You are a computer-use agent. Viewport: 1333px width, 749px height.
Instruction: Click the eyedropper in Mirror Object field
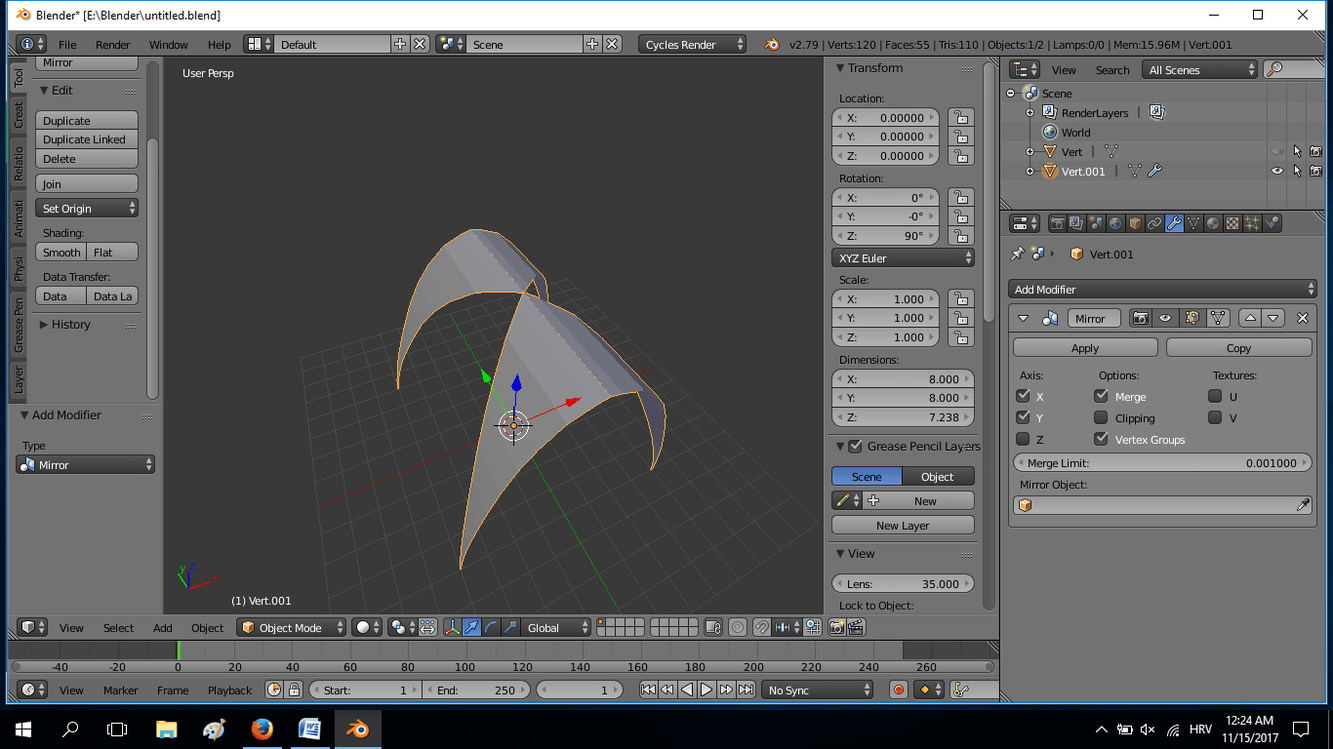(1302, 506)
